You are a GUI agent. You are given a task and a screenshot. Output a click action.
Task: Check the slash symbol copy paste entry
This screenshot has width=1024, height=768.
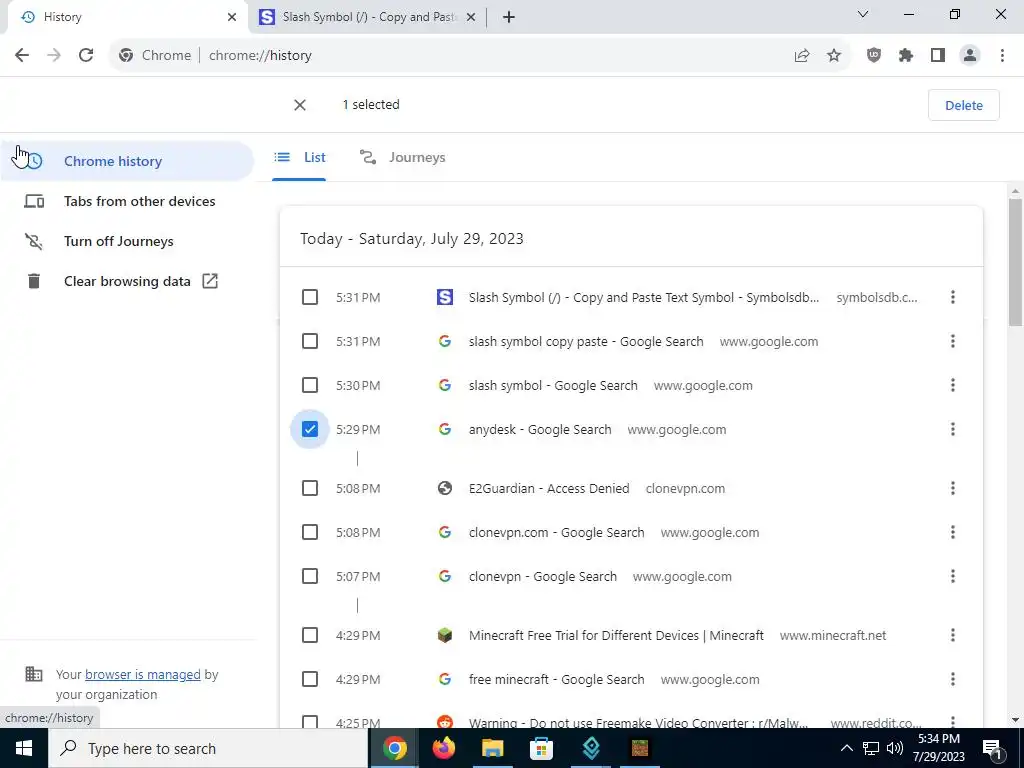tap(310, 342)
